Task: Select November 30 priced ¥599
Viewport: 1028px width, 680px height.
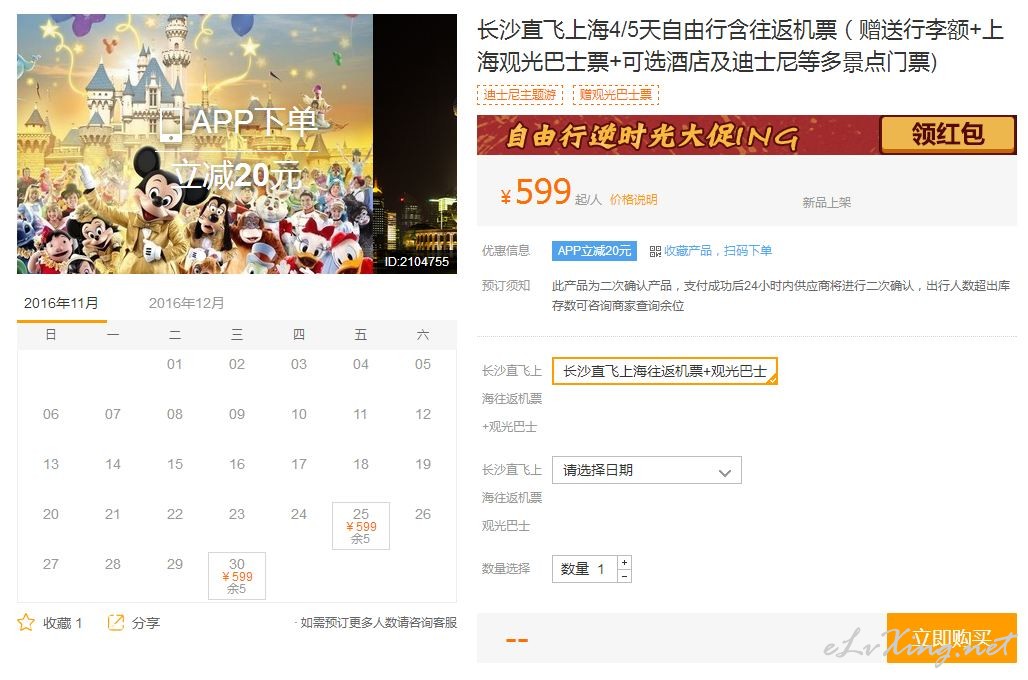Action: [237, 576]
